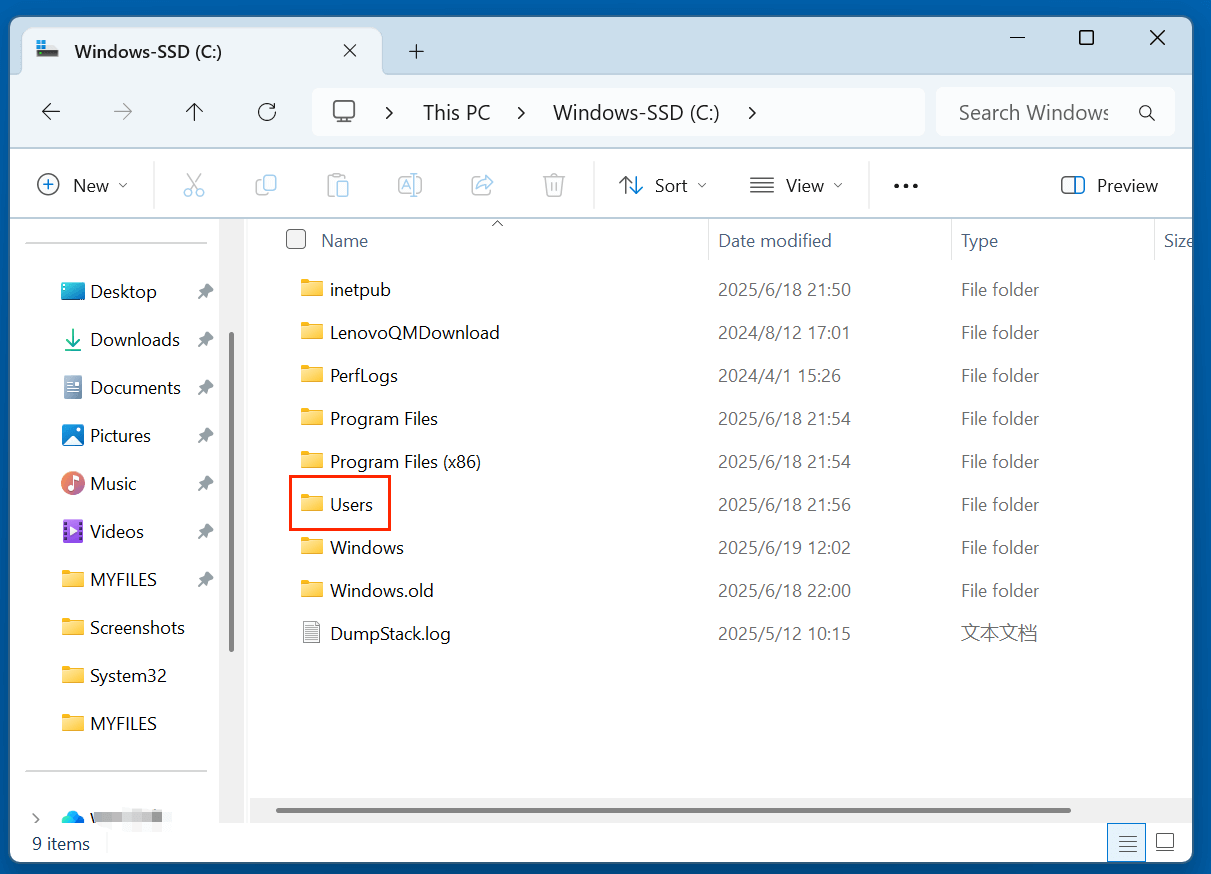Toggle the select-all checkbox above the file list
Viewport: 1211px width, 874px height.
point(296,239)
